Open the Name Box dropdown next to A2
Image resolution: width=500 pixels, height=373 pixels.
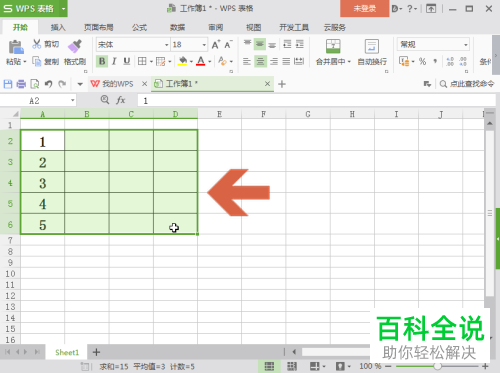72,100
